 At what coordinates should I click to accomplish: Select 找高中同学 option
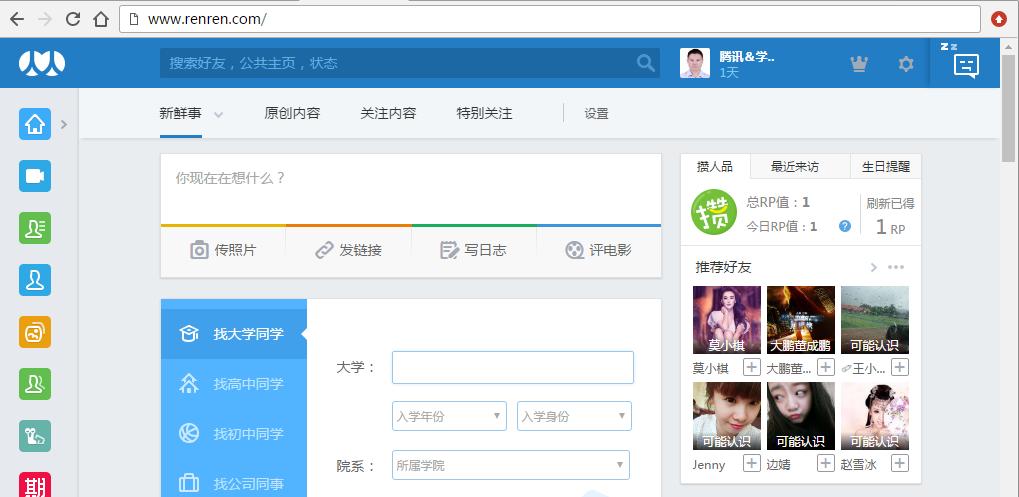pos(234,384)
